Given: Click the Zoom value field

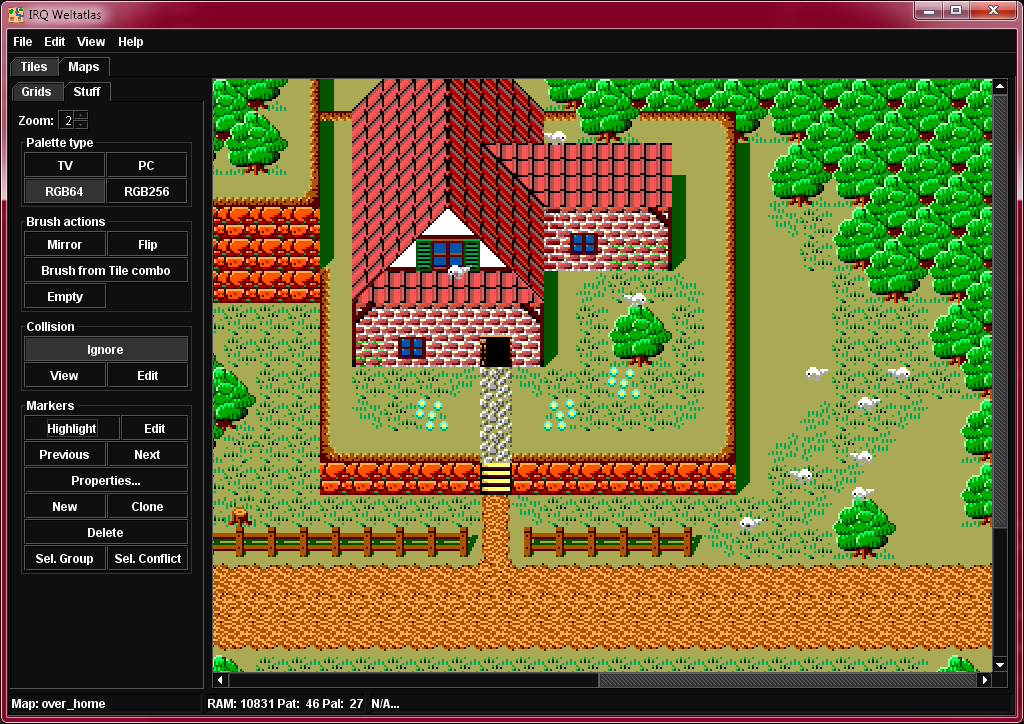Looking at the screenshot, I should point(67,120).
